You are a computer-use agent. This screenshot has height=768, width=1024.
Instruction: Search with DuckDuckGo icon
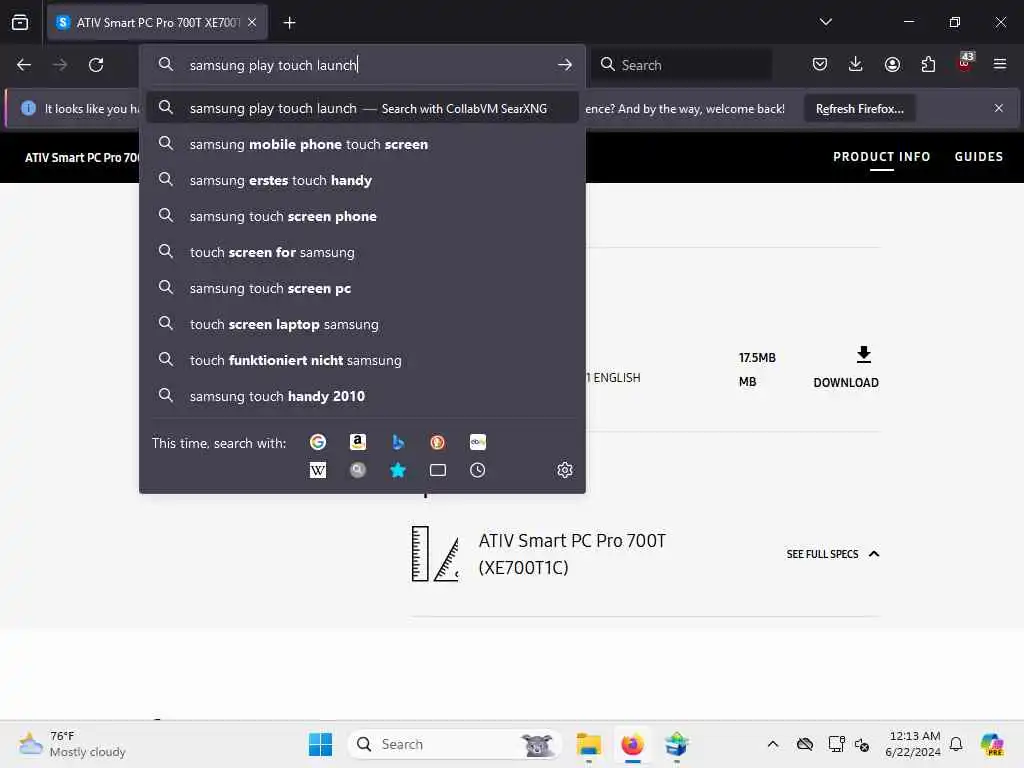pos(438,442)
